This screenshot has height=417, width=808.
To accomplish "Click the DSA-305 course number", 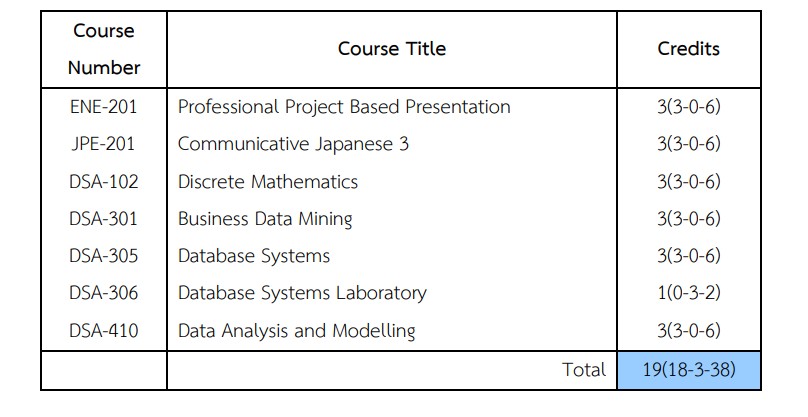I will [104, 256].
